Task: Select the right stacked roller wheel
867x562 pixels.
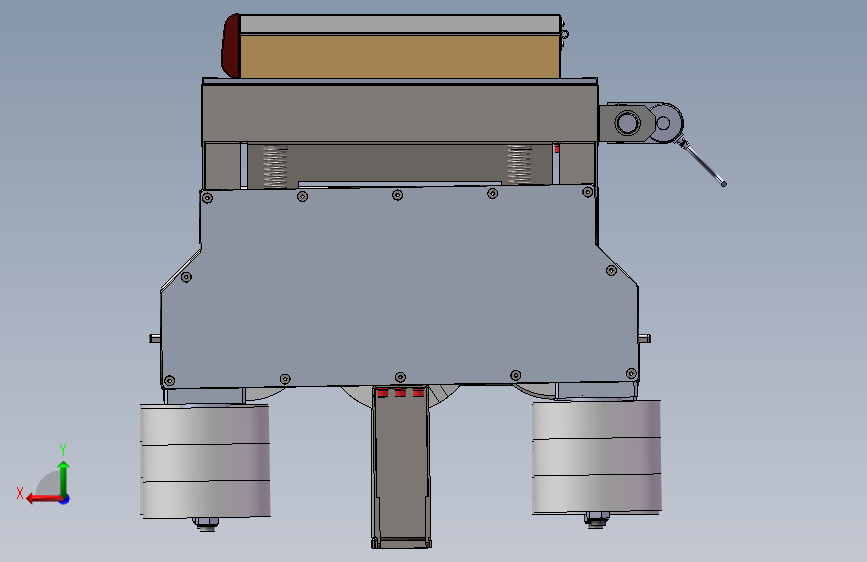Action: pyautogui.click(x=597, y=457)
